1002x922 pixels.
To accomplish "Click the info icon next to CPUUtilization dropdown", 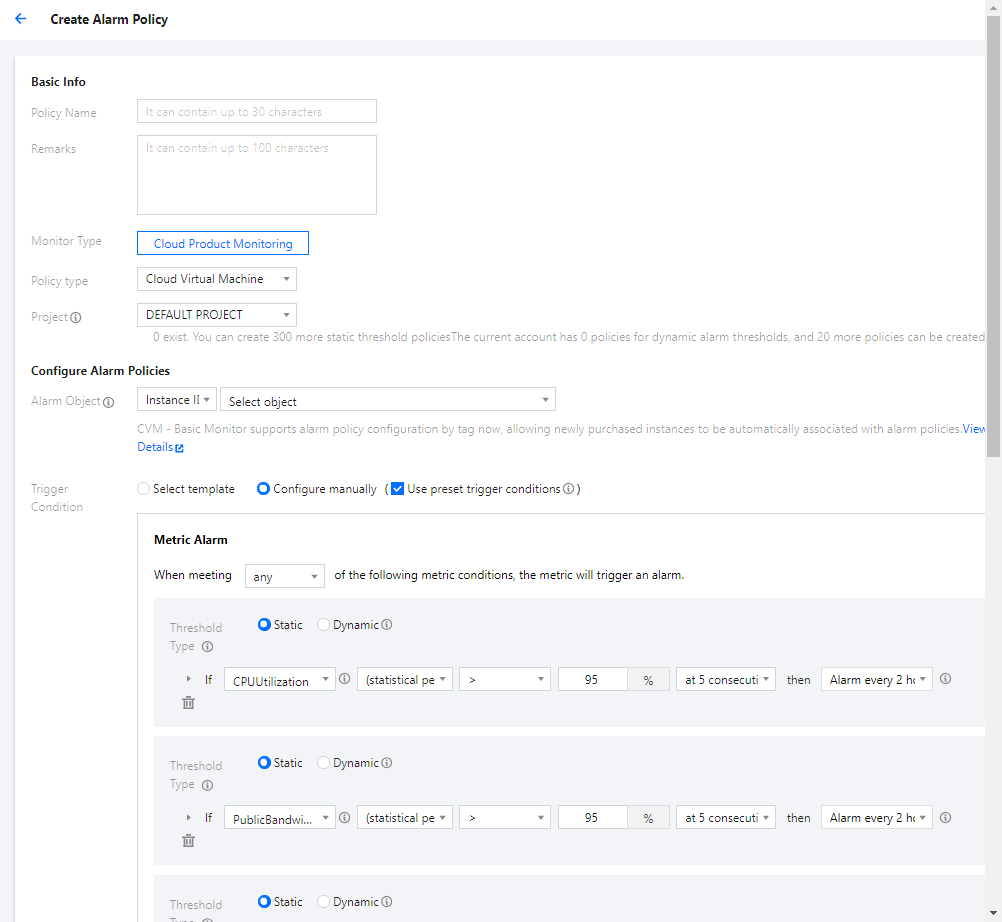I will click(344, 679).
